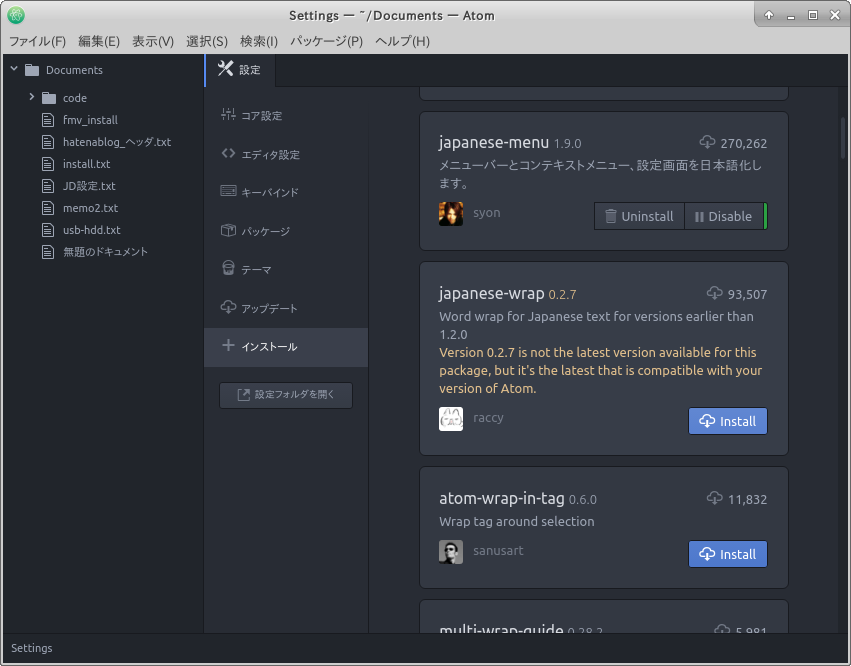
Task: Open 無題のドキュメント in the tree
Action: click(105, 252)
